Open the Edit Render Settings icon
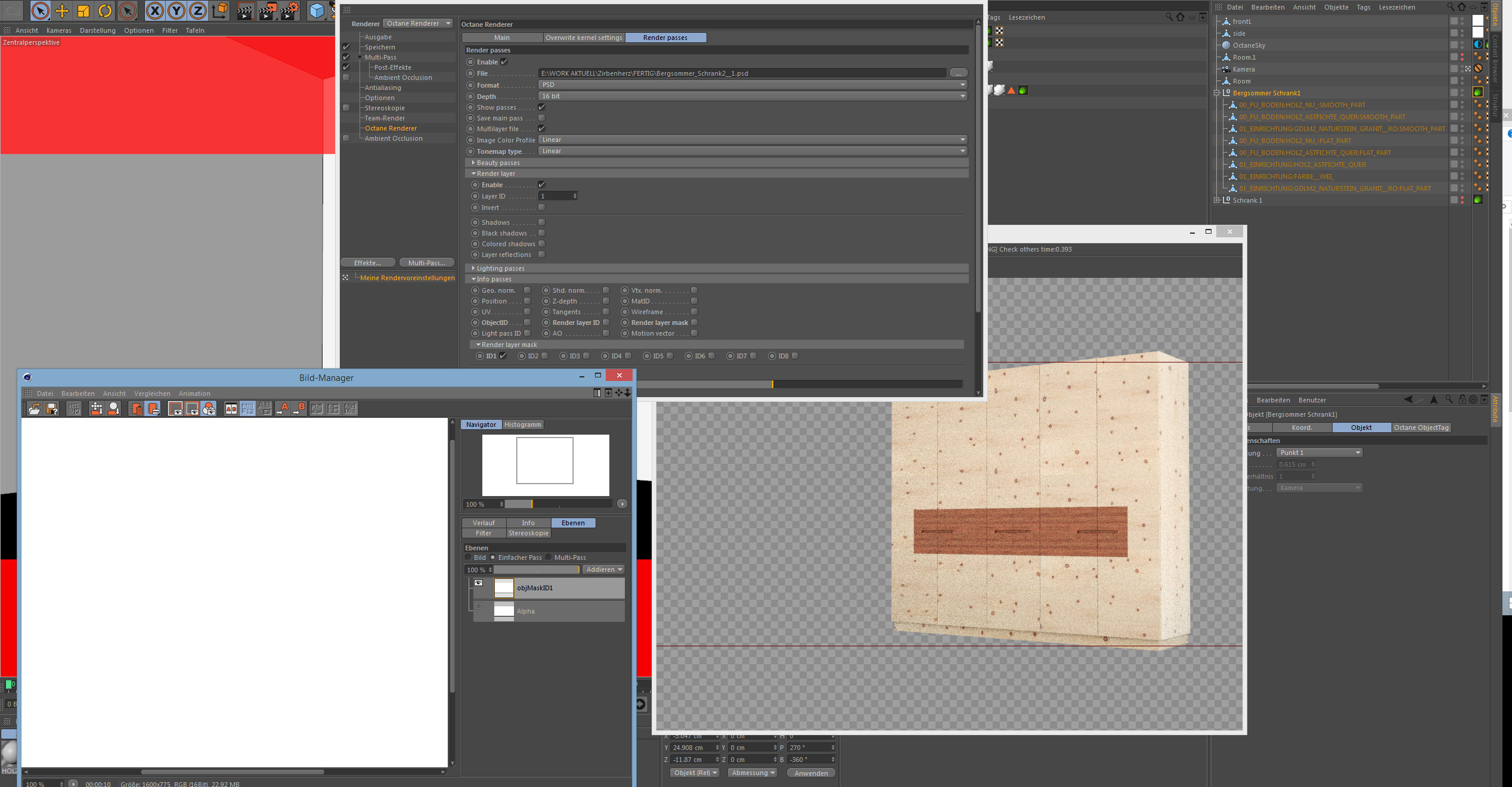Screen dimensions: 1512x787 click(x=289, y=11)
